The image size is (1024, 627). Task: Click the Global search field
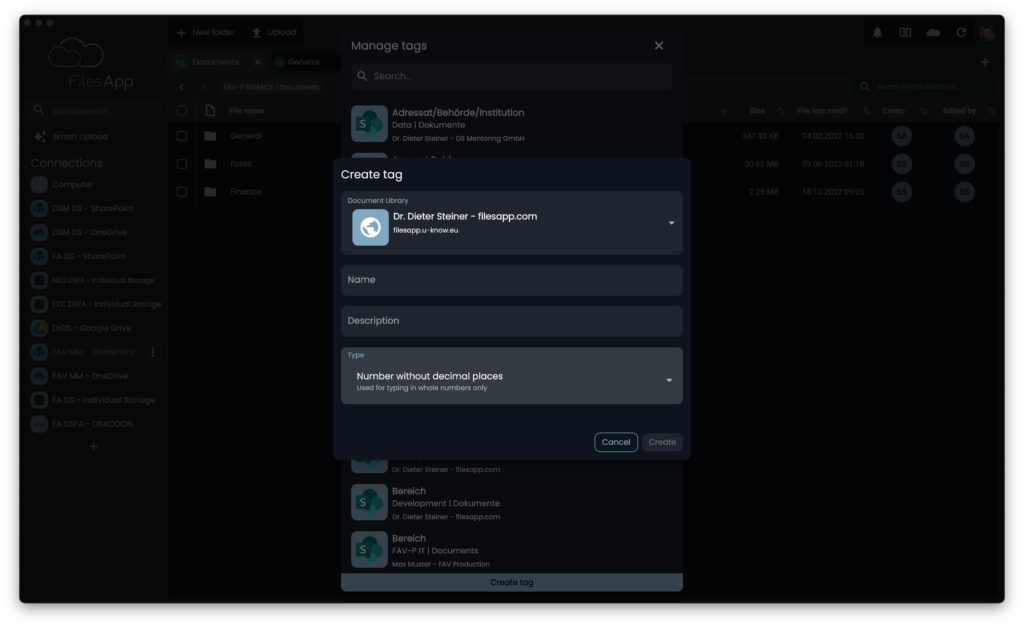point(95,111)
